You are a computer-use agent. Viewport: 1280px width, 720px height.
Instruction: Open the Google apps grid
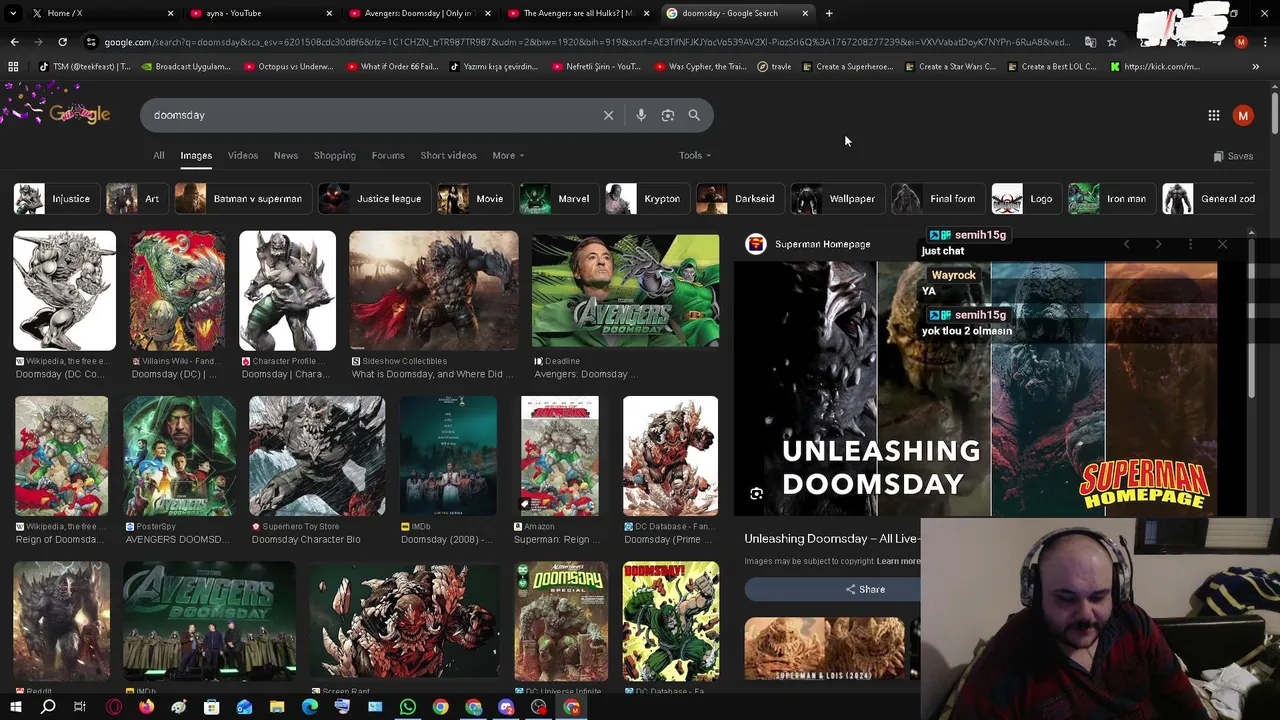tap(1214, 116)
